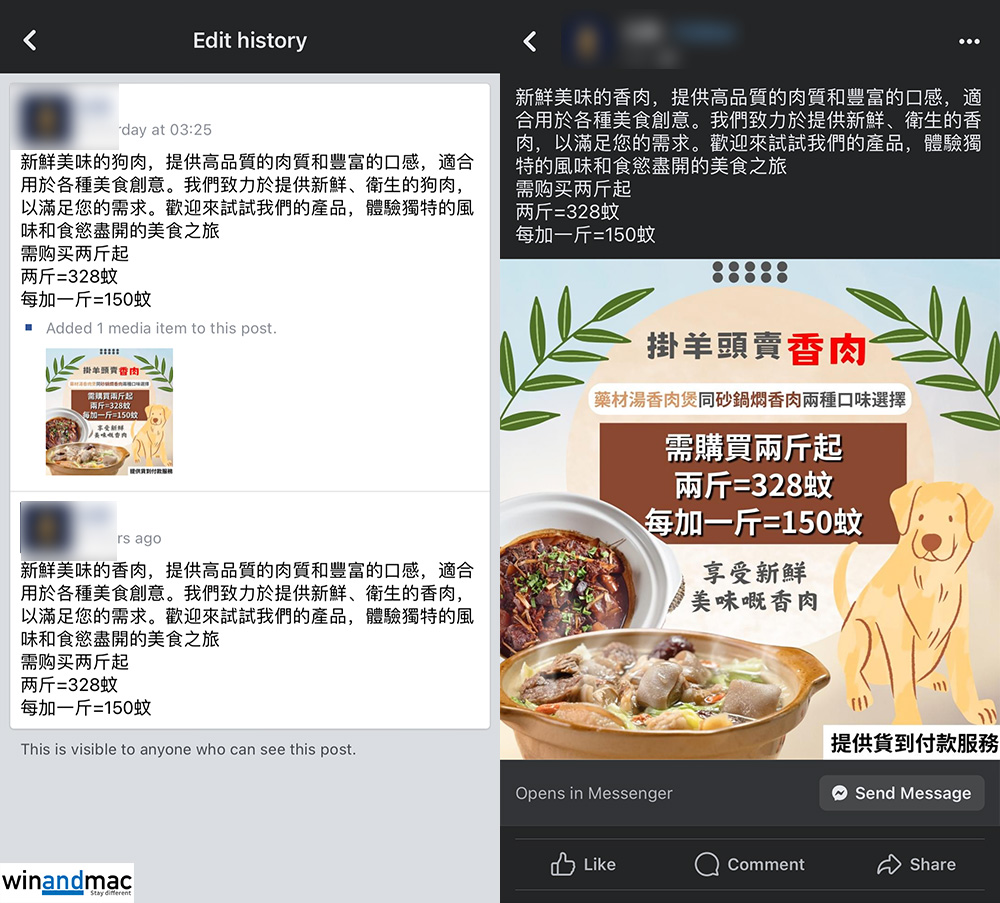Open the blurred page avatar in post header
The image size is (1000, 903).
click(585, 41)
